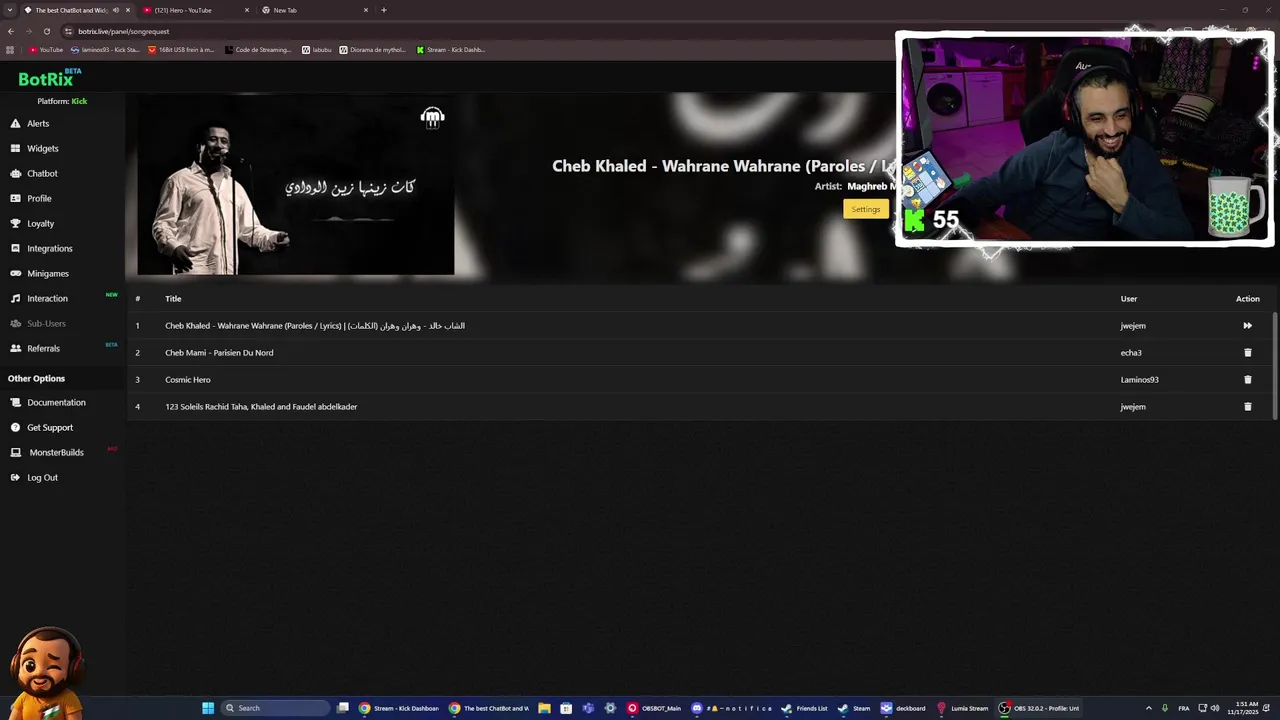
Task: Open the Loyalty section
Action: click(32, 223)
